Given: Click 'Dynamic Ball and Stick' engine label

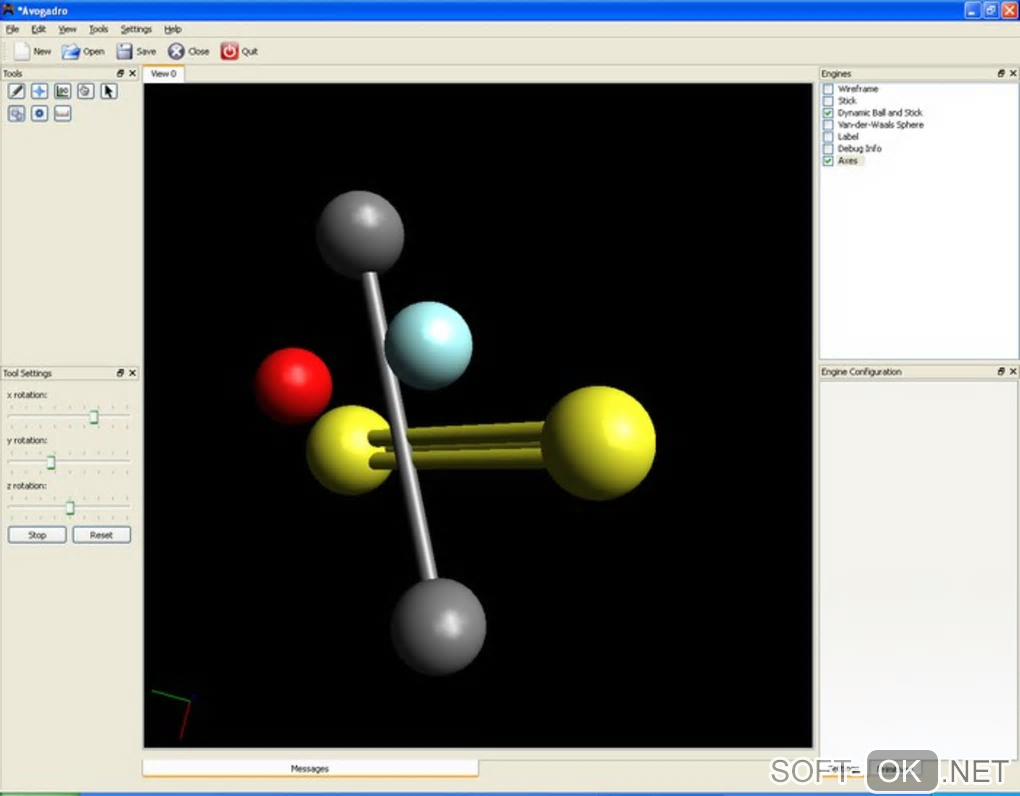Looking at the screenshot, I should [879, 113].
